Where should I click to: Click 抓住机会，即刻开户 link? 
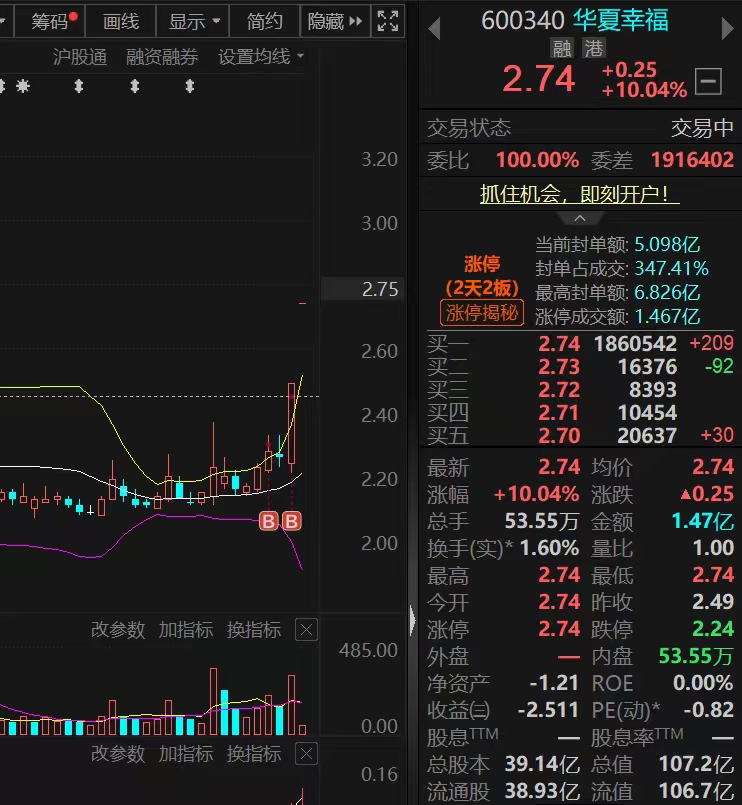(x=579, y=194)
